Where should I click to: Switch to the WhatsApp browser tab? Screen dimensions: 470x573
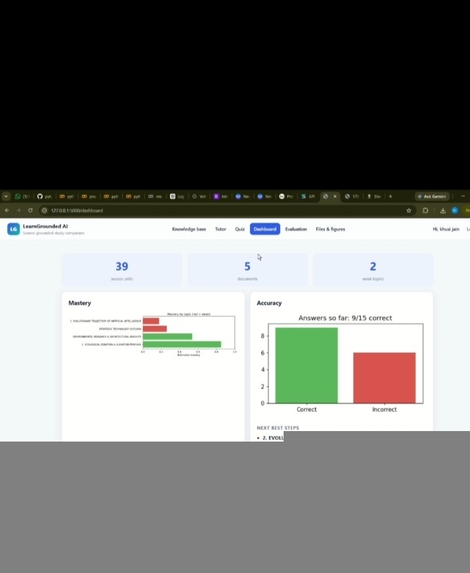22,197
